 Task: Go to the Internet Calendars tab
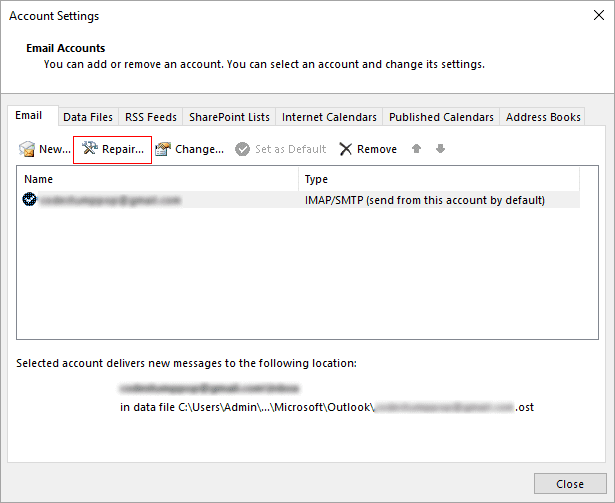click(329, 117)
